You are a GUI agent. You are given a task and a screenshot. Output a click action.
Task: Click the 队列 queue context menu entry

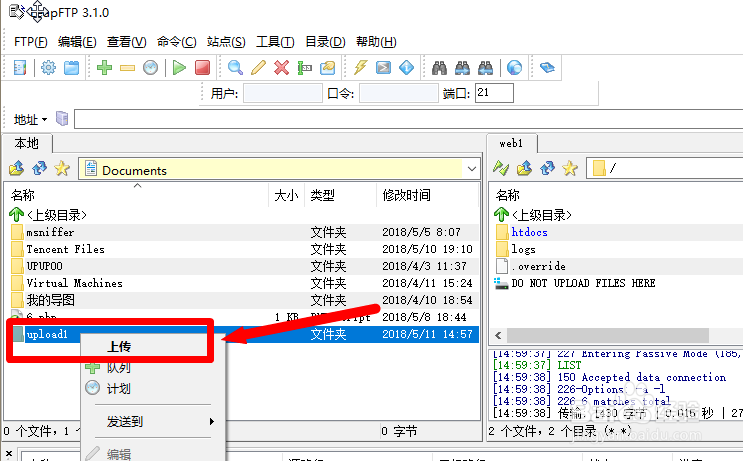tap(118, 368)
